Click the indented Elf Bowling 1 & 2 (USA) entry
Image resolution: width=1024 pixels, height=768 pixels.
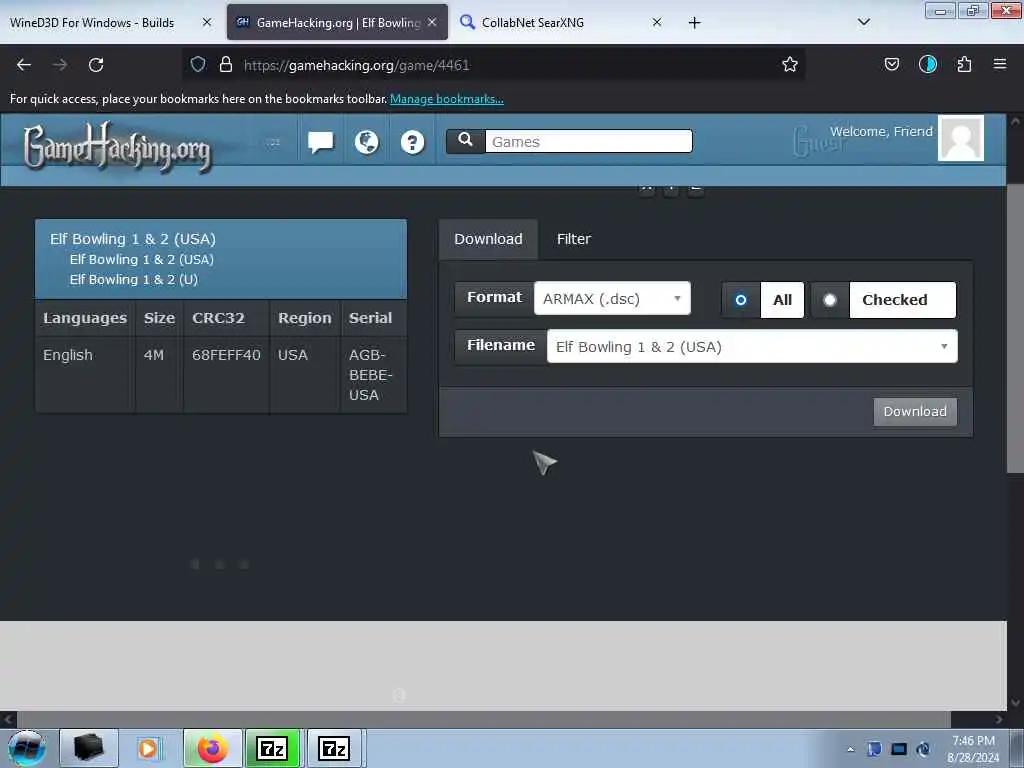click(x=142, y=259)
